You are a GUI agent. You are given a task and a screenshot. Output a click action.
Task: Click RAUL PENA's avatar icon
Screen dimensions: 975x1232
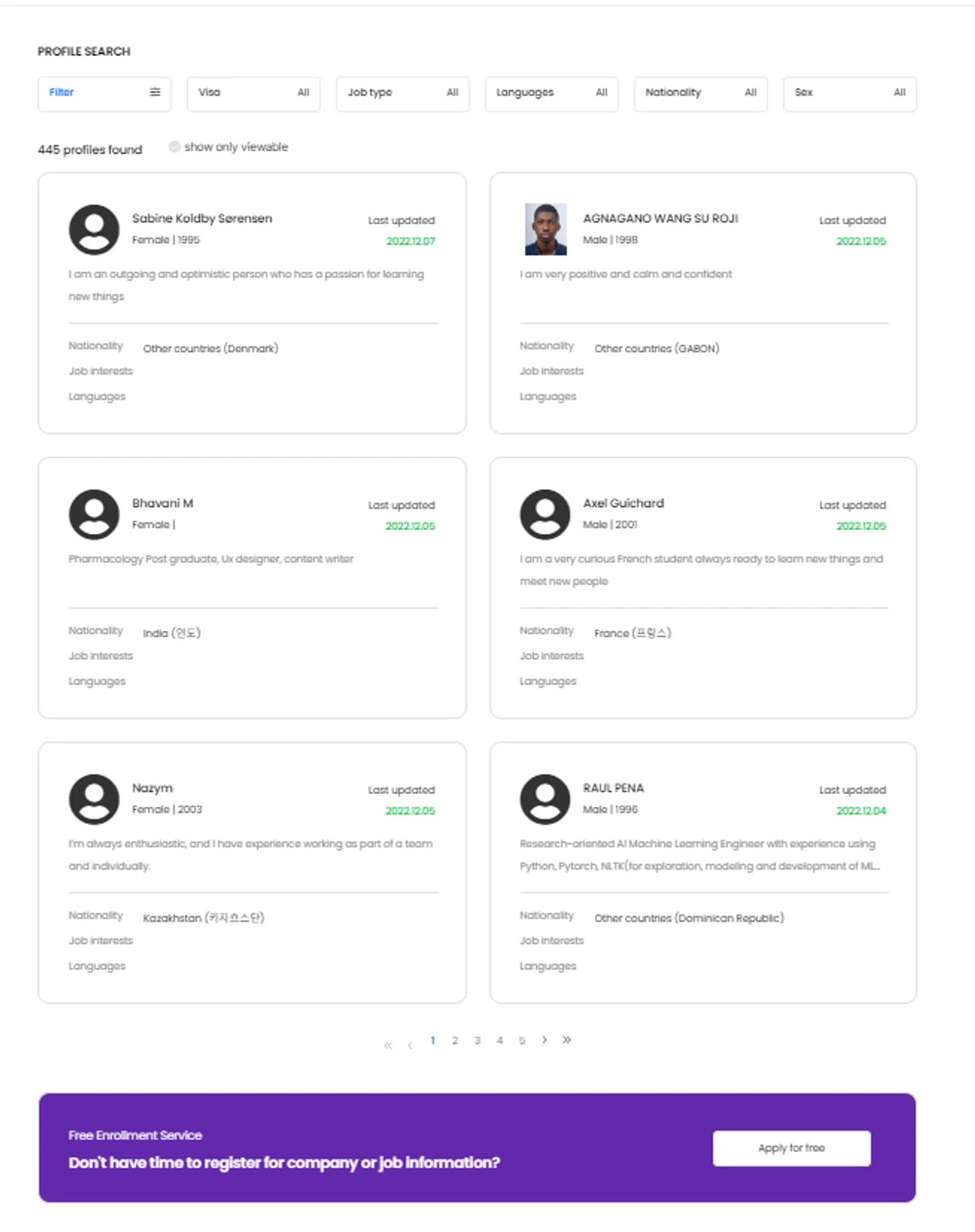pyautogui.click(x=545, y=799)
